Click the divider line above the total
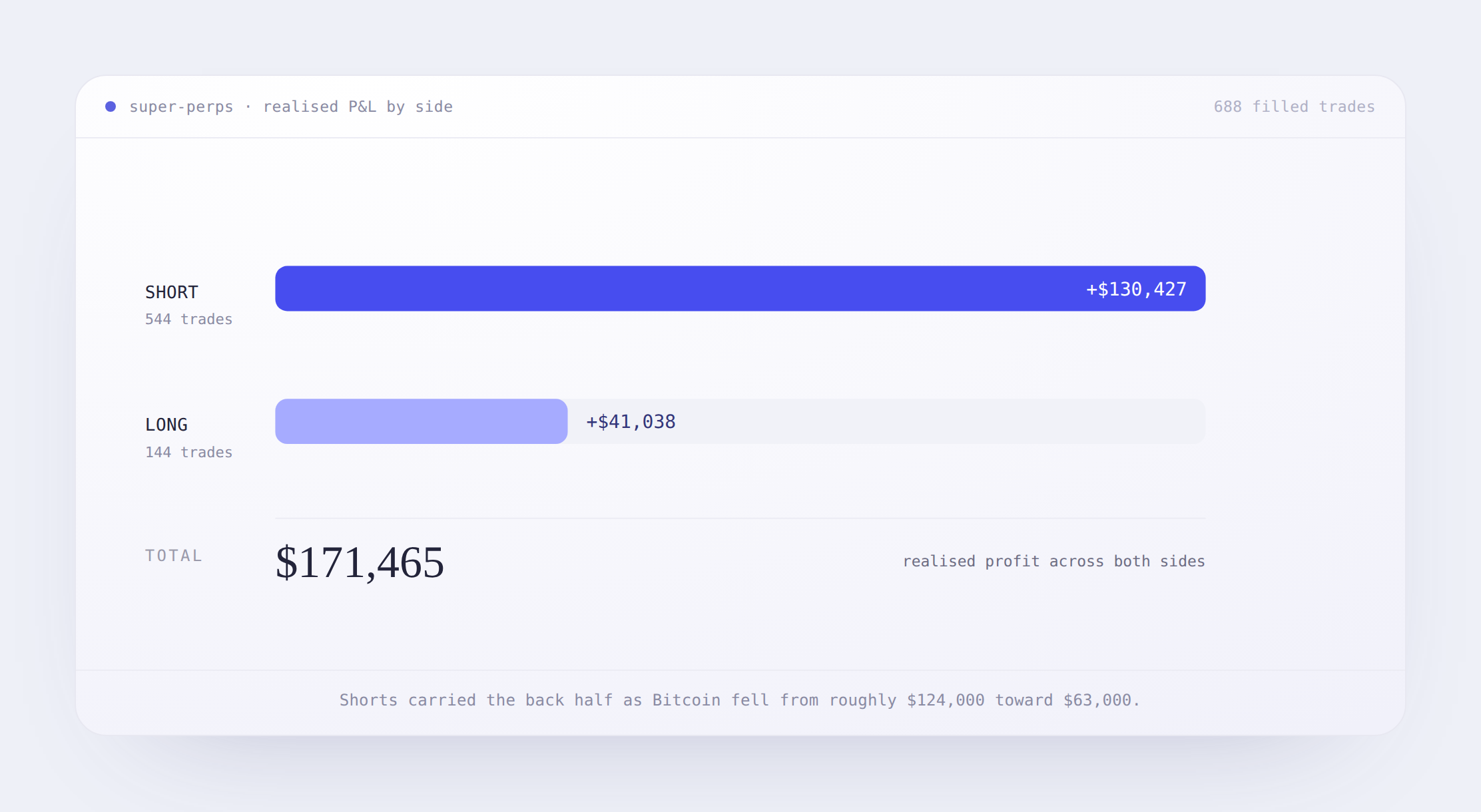Image resolution: width=1481 pixels, height=812 pixels. click(x=740, y=518)
